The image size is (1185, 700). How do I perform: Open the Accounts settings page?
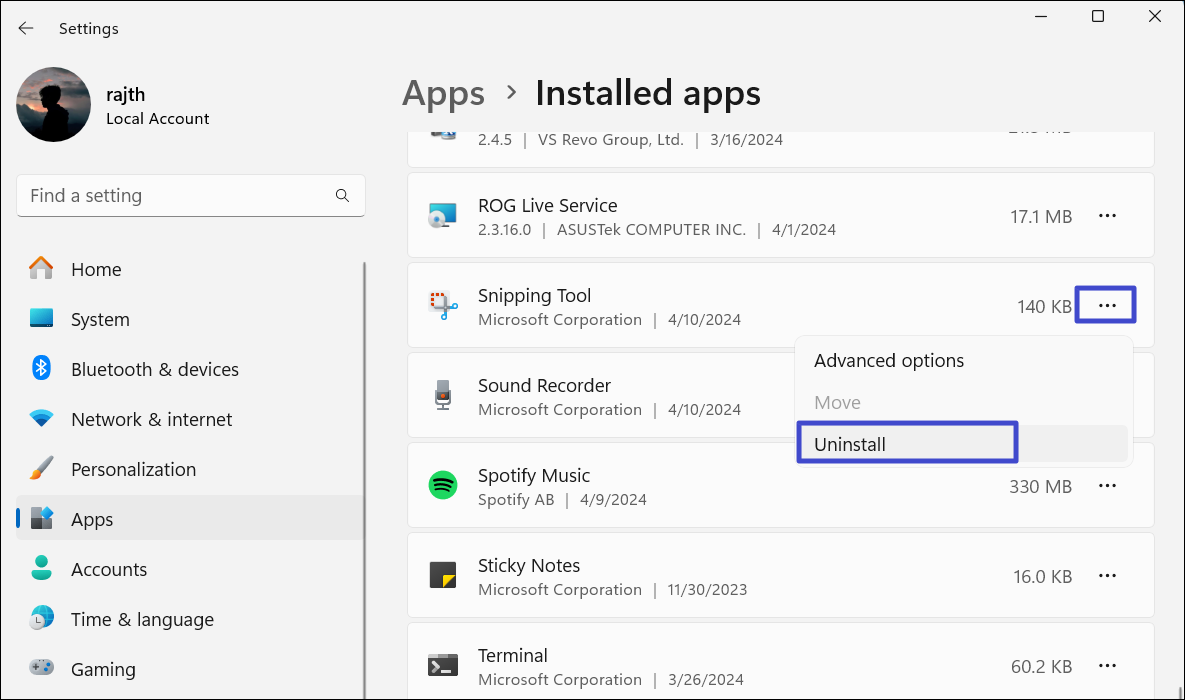109,570
